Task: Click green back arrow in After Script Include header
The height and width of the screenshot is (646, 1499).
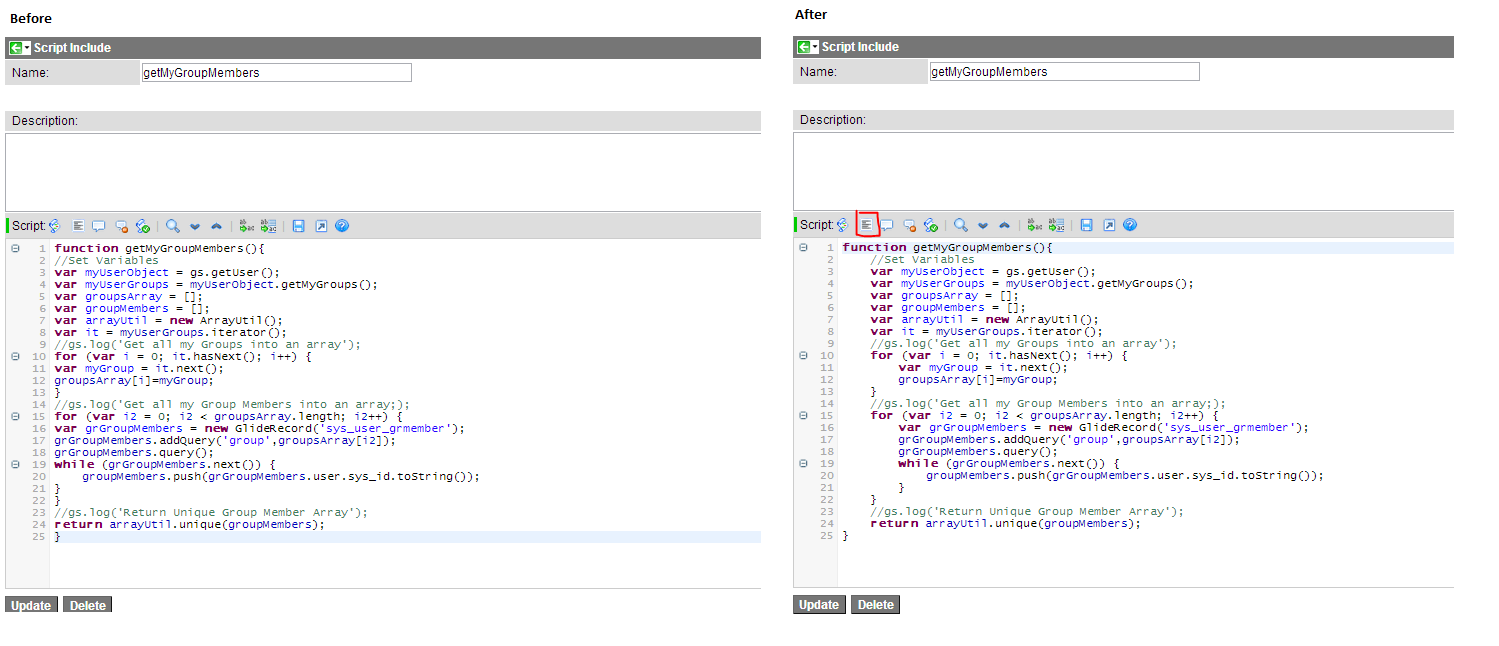Action: (x=804, y=47)
